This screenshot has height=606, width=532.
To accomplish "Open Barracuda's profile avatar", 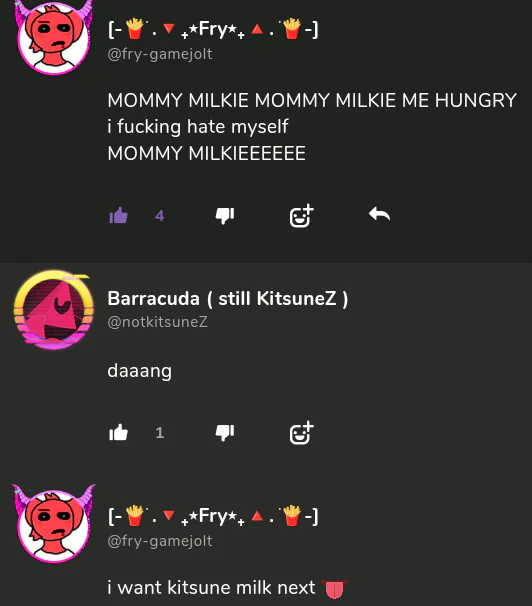I will pos(54,310).
